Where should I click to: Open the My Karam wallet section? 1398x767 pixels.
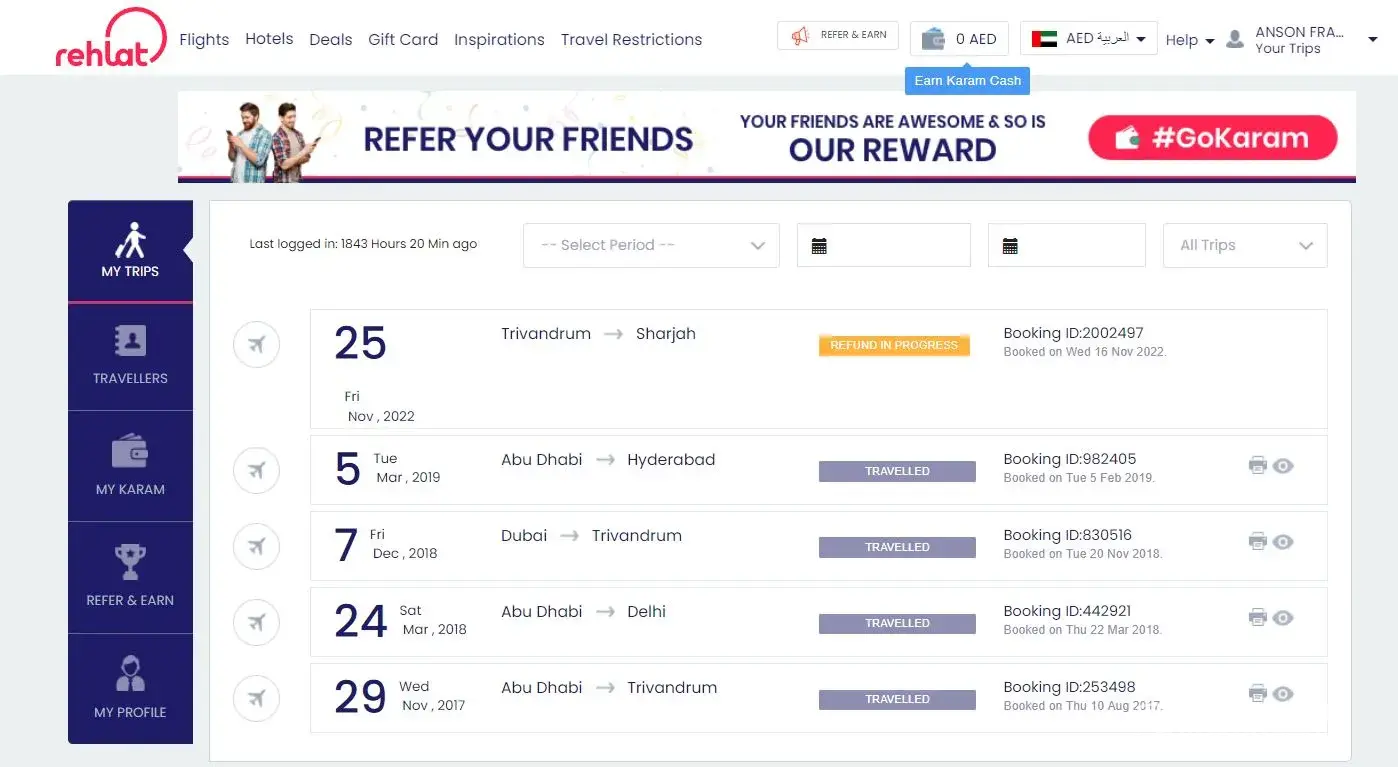coord(130,467)
